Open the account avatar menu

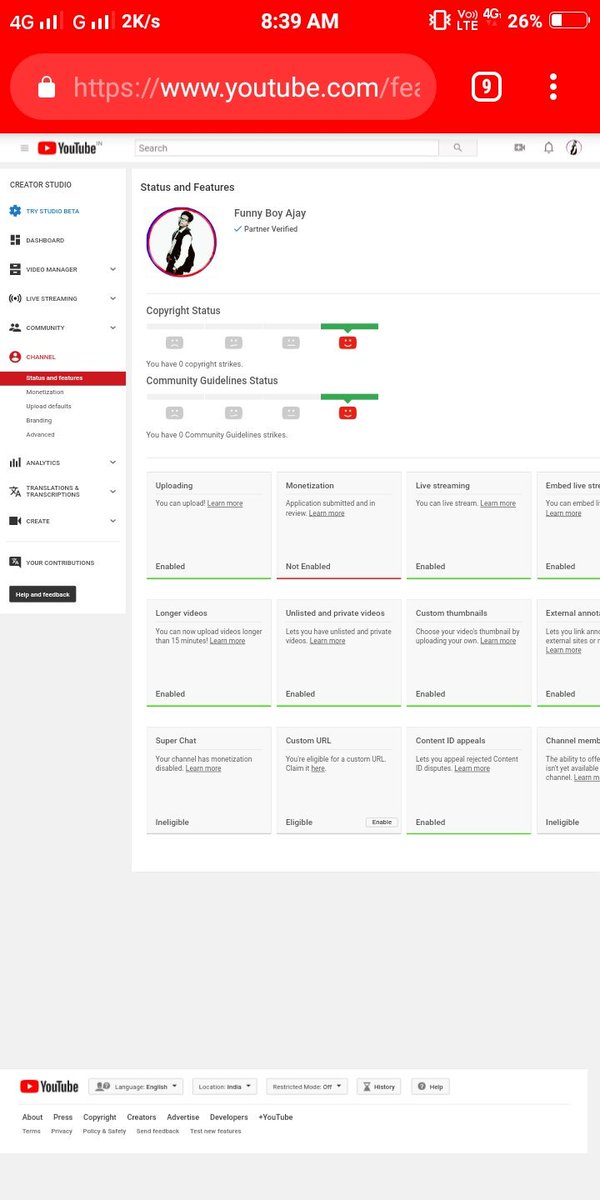(x=573, y=148)
